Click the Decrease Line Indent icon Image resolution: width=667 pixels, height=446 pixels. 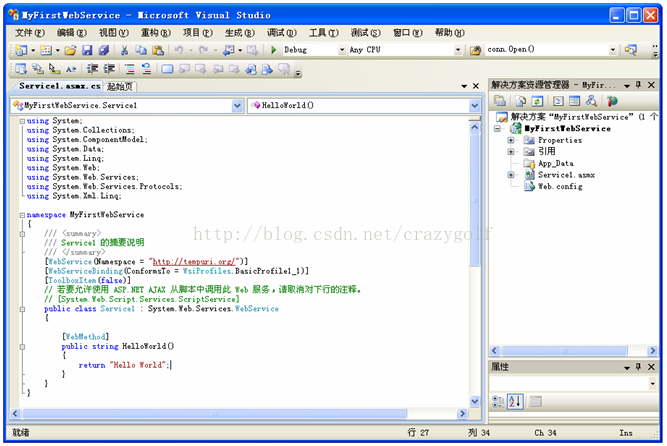92,69
